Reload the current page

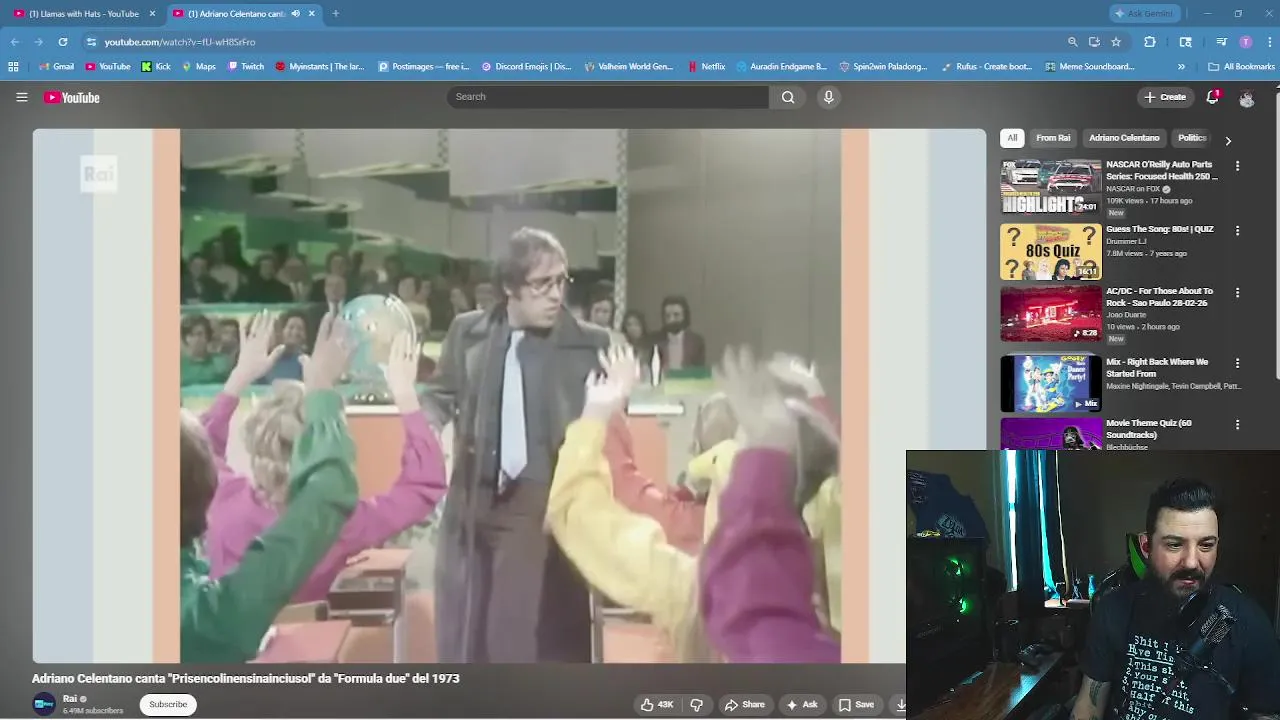click(62, 42)
